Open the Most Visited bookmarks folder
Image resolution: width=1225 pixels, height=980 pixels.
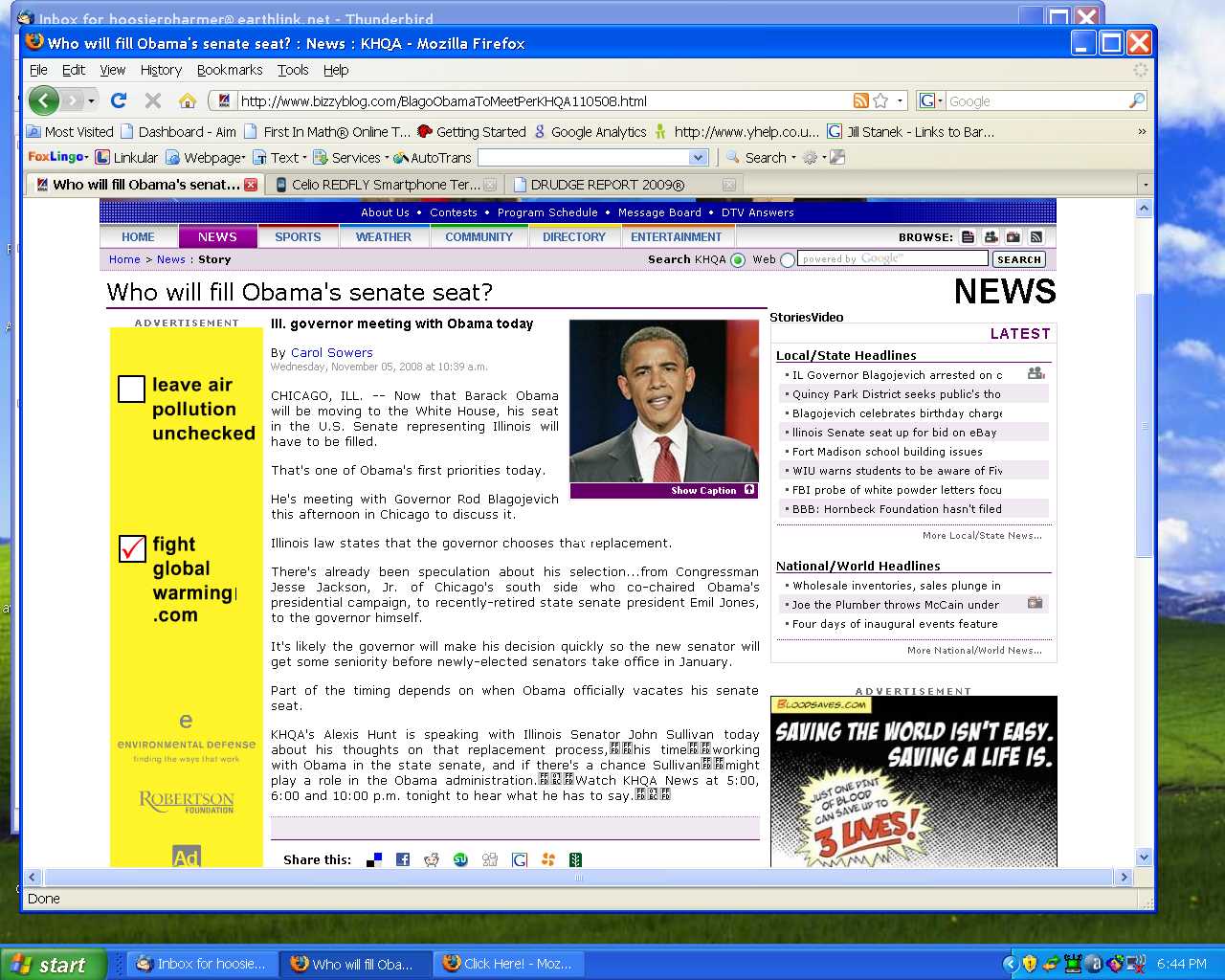click(70, 132)
